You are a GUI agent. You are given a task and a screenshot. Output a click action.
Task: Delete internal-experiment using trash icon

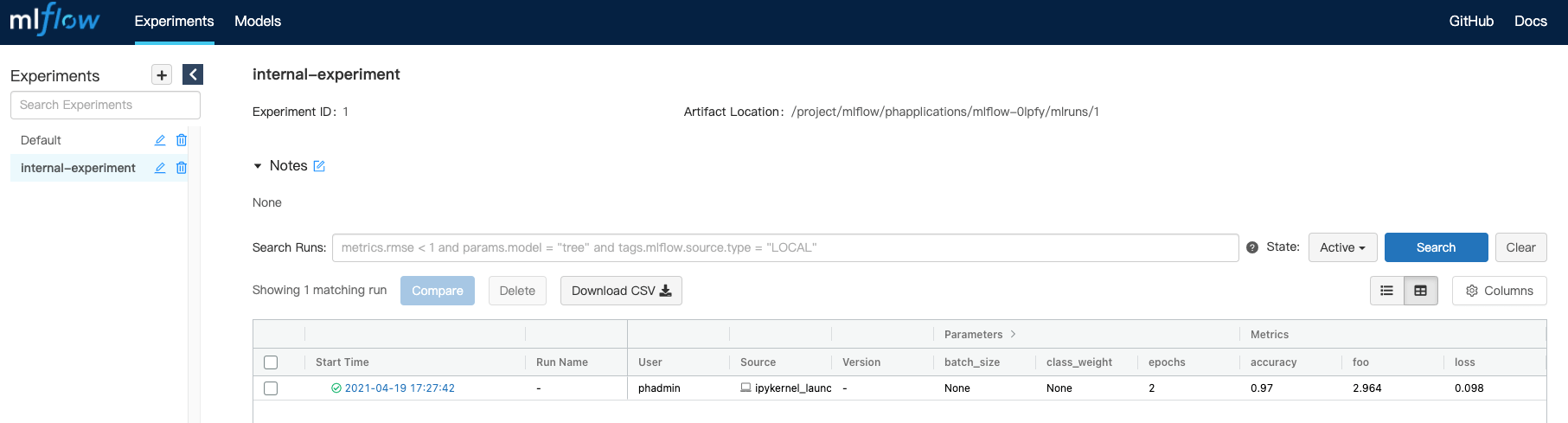pyautogui.click(x=182, y=168)
